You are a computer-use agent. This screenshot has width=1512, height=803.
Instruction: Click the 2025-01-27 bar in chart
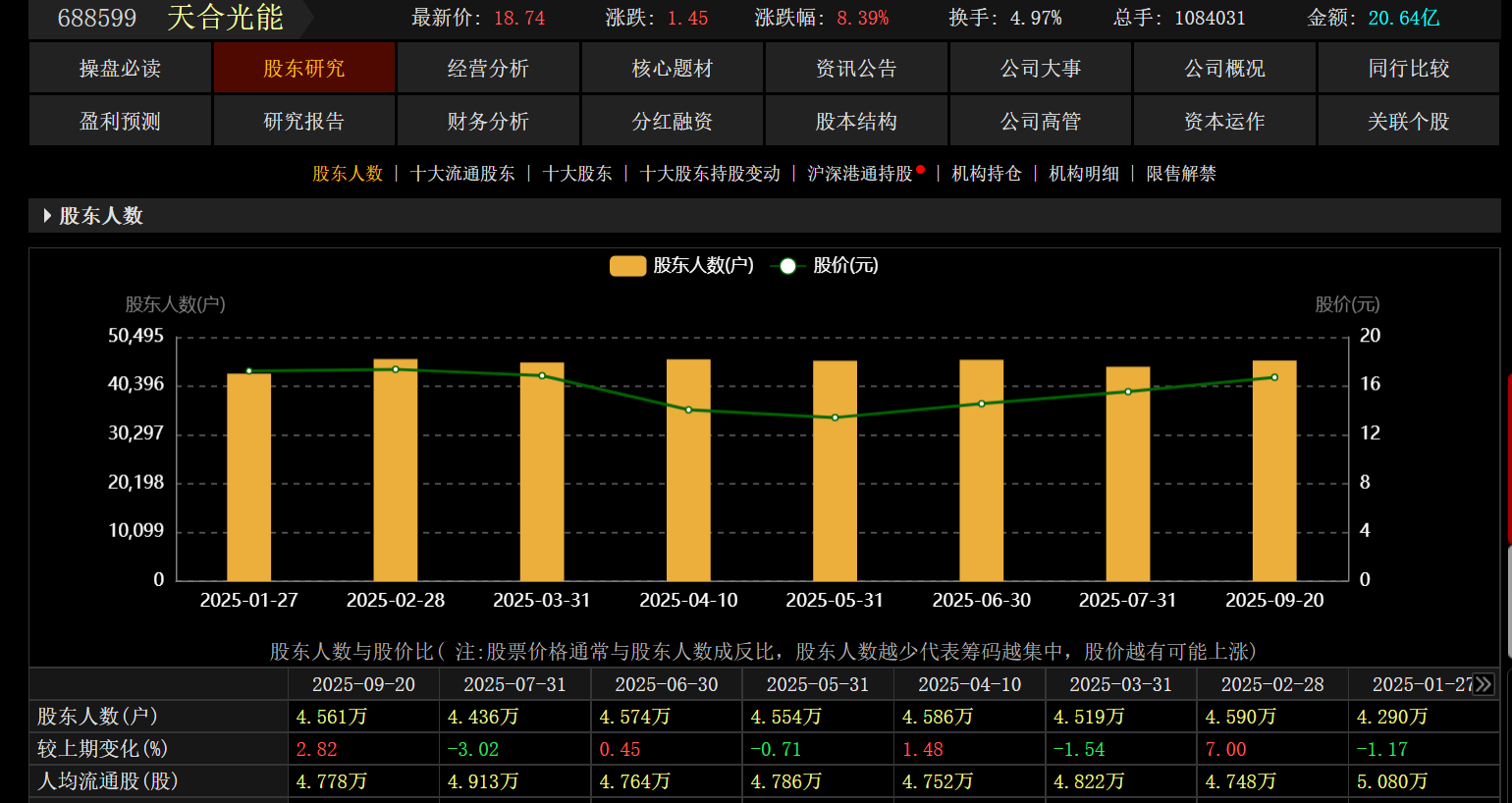click(249, 477)
